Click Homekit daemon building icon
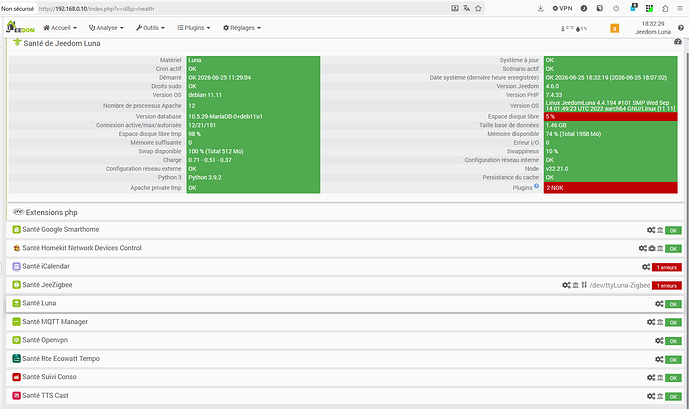This screenshot has height=409, width=690. [x=660, y=249]
